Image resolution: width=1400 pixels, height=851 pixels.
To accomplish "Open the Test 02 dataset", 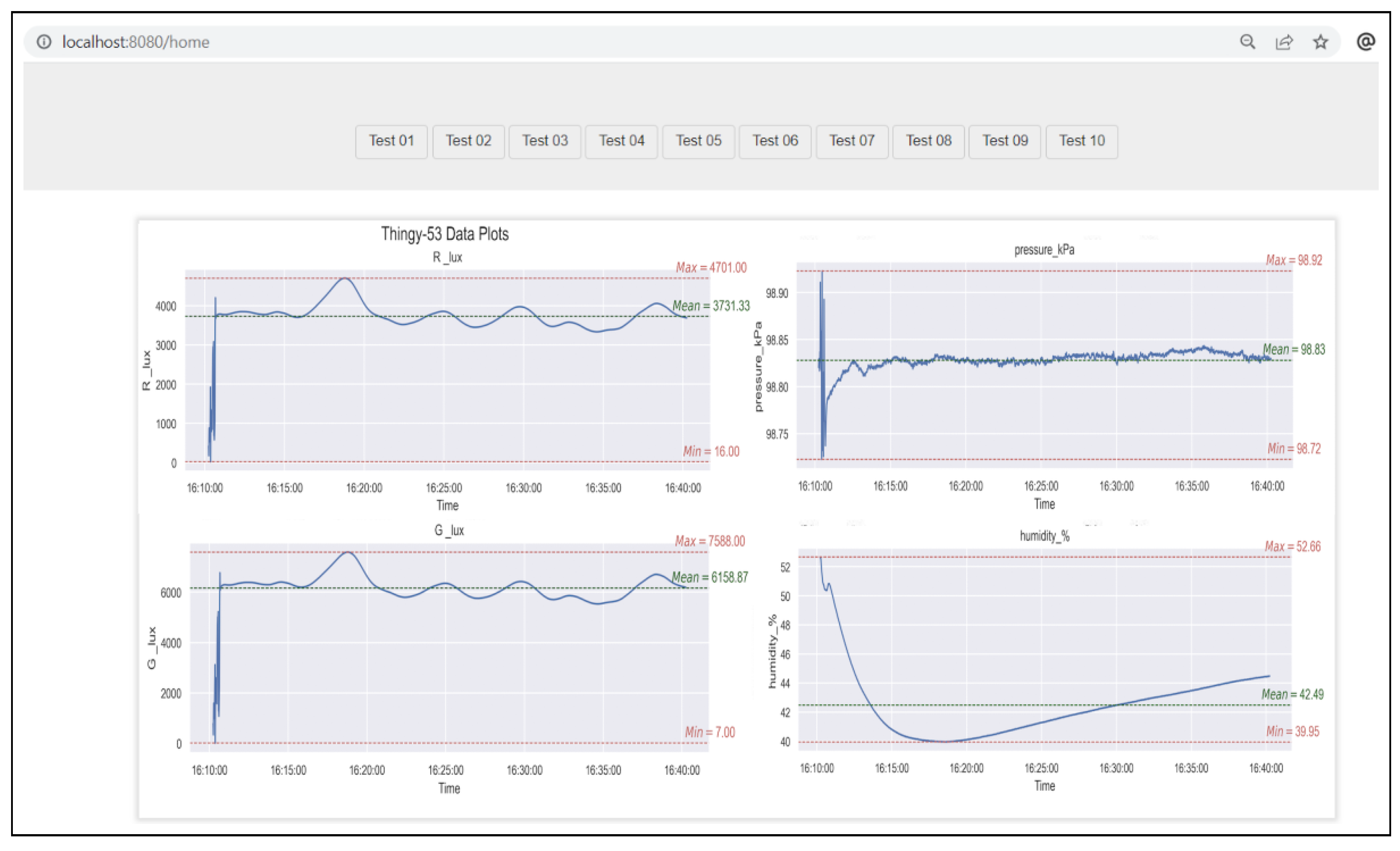I will click(x=468, y=141).
